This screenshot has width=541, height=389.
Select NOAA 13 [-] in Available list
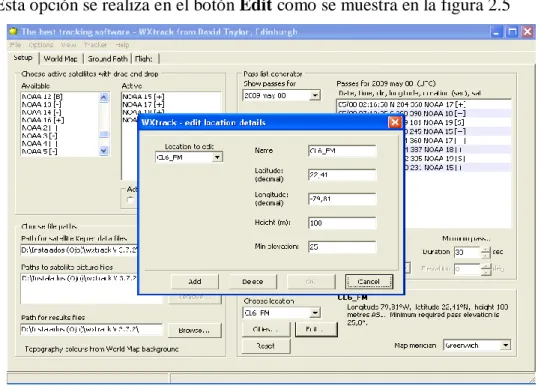click(41, 104)
